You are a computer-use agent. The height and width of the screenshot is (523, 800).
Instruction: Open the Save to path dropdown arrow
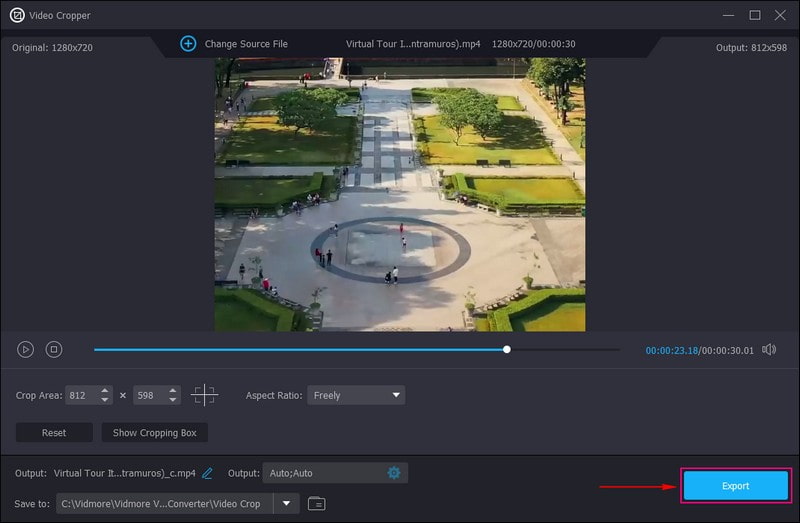tap(287, 503)
